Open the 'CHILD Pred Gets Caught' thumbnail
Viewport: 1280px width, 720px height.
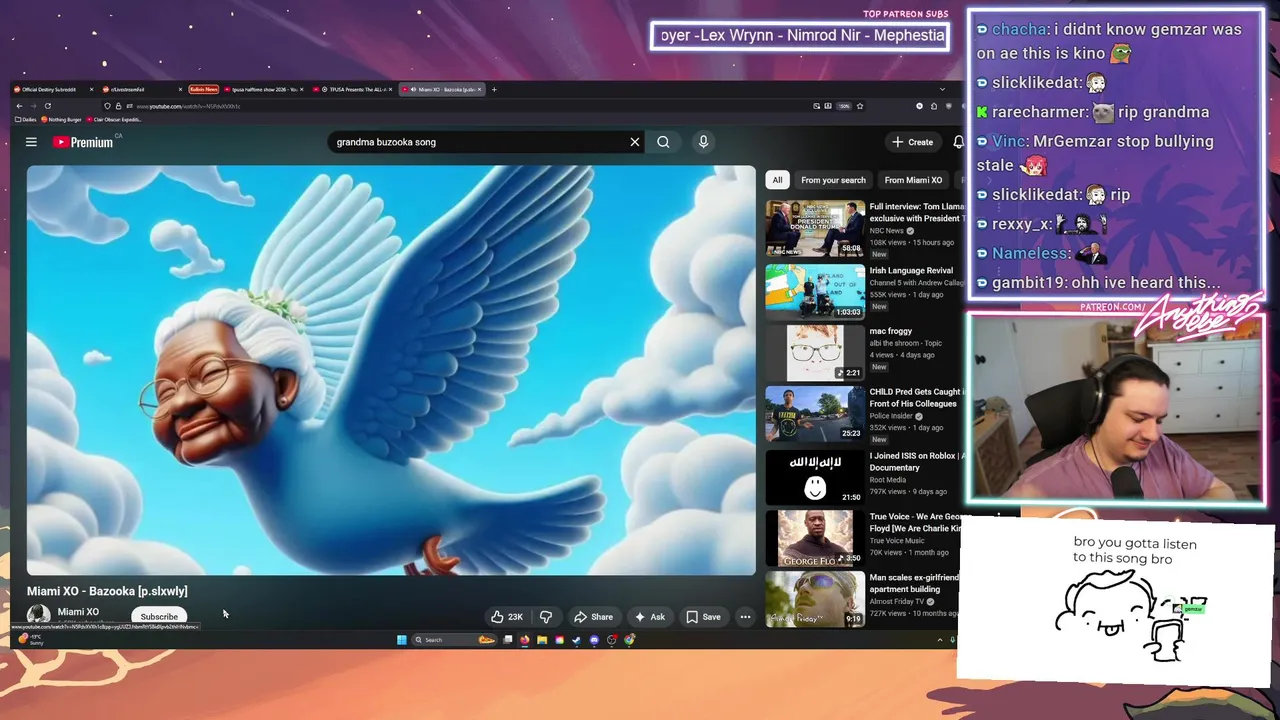(815, 413)
